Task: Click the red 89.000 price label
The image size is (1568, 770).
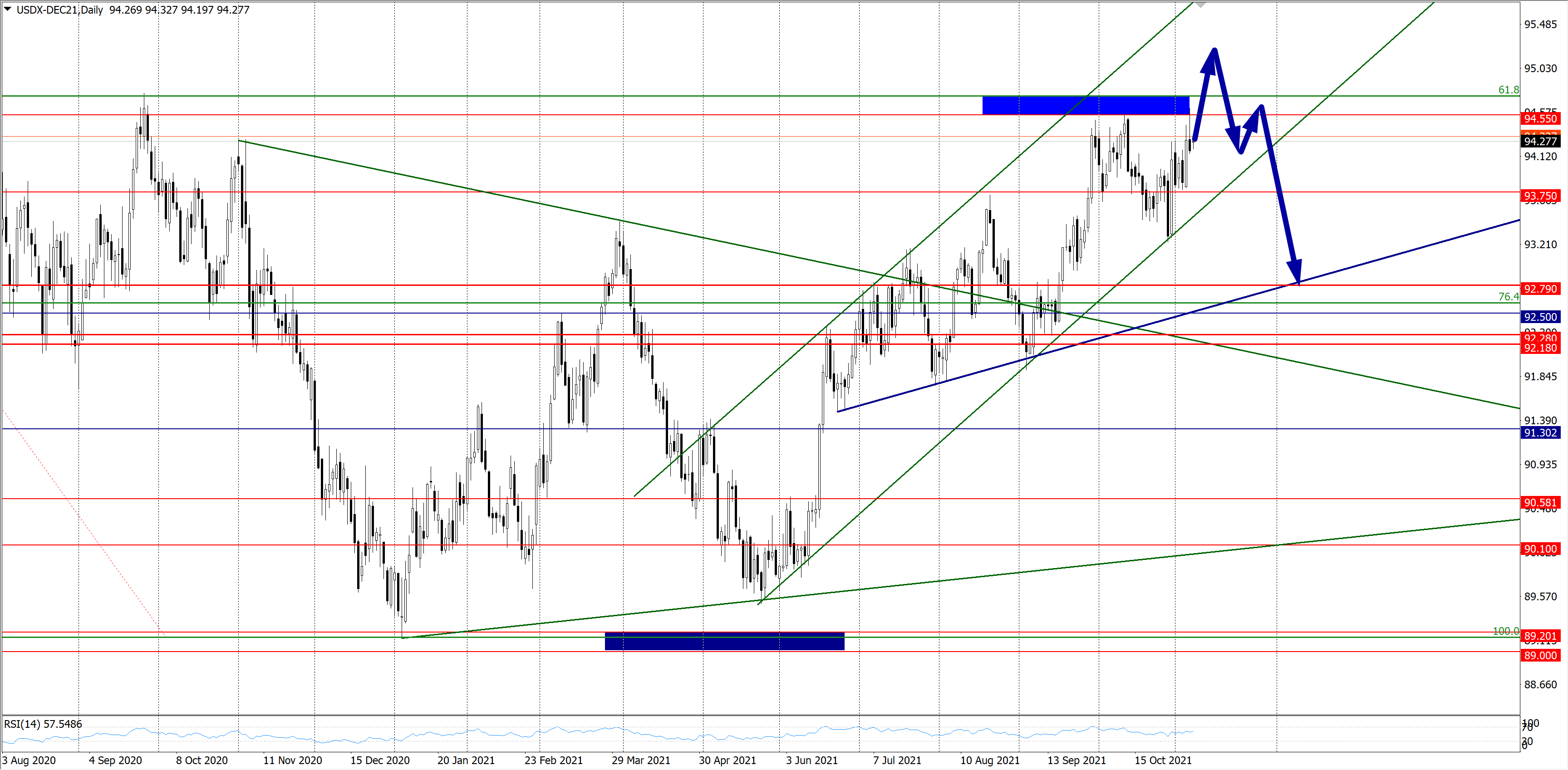Action: (1540, 656)
